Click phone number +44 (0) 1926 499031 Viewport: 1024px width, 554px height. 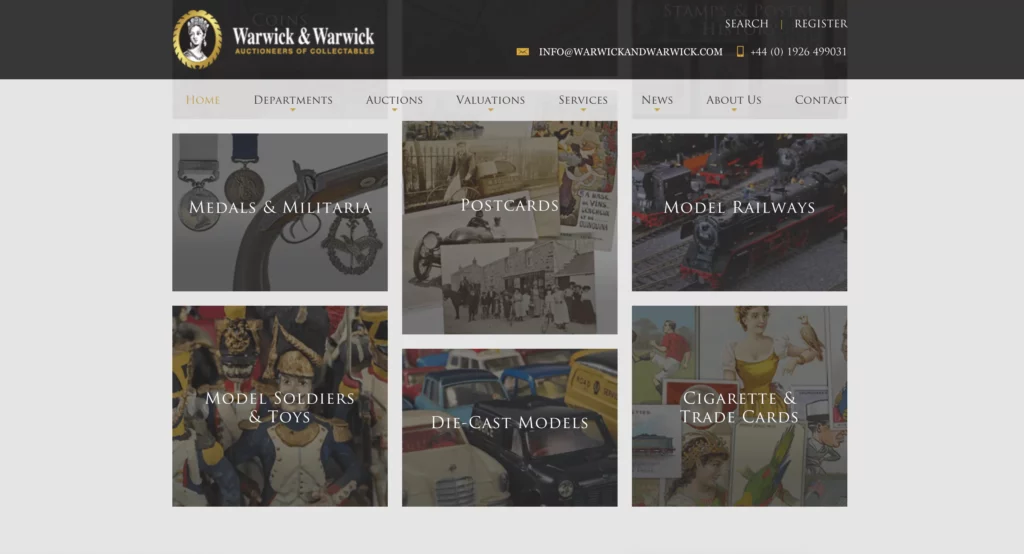(798, 52)
